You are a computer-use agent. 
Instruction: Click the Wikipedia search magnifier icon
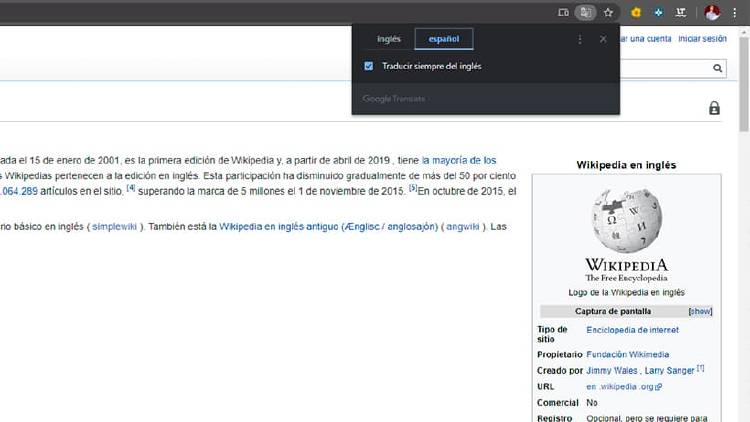(x=718, y=68)
